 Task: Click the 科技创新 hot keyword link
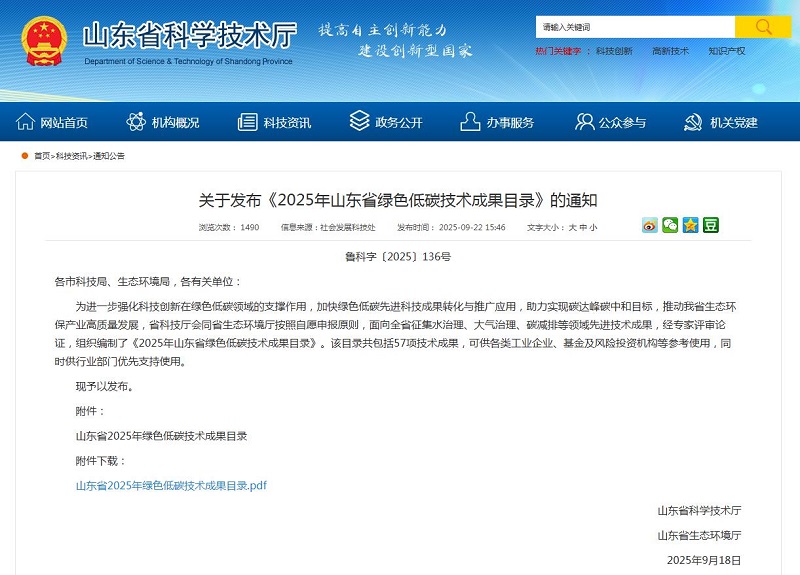click(x=614, y=51)
